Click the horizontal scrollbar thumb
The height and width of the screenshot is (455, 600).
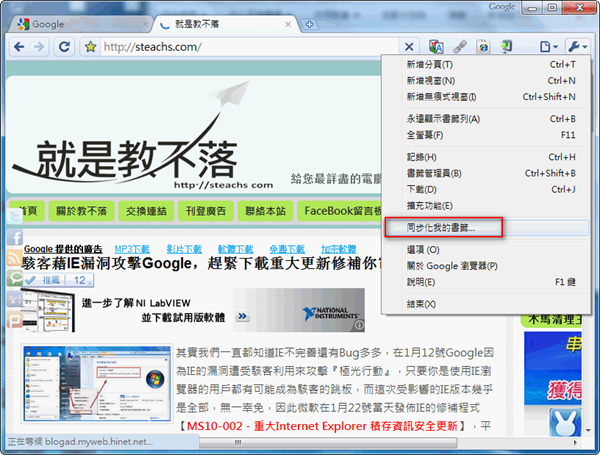click(328, 443)
